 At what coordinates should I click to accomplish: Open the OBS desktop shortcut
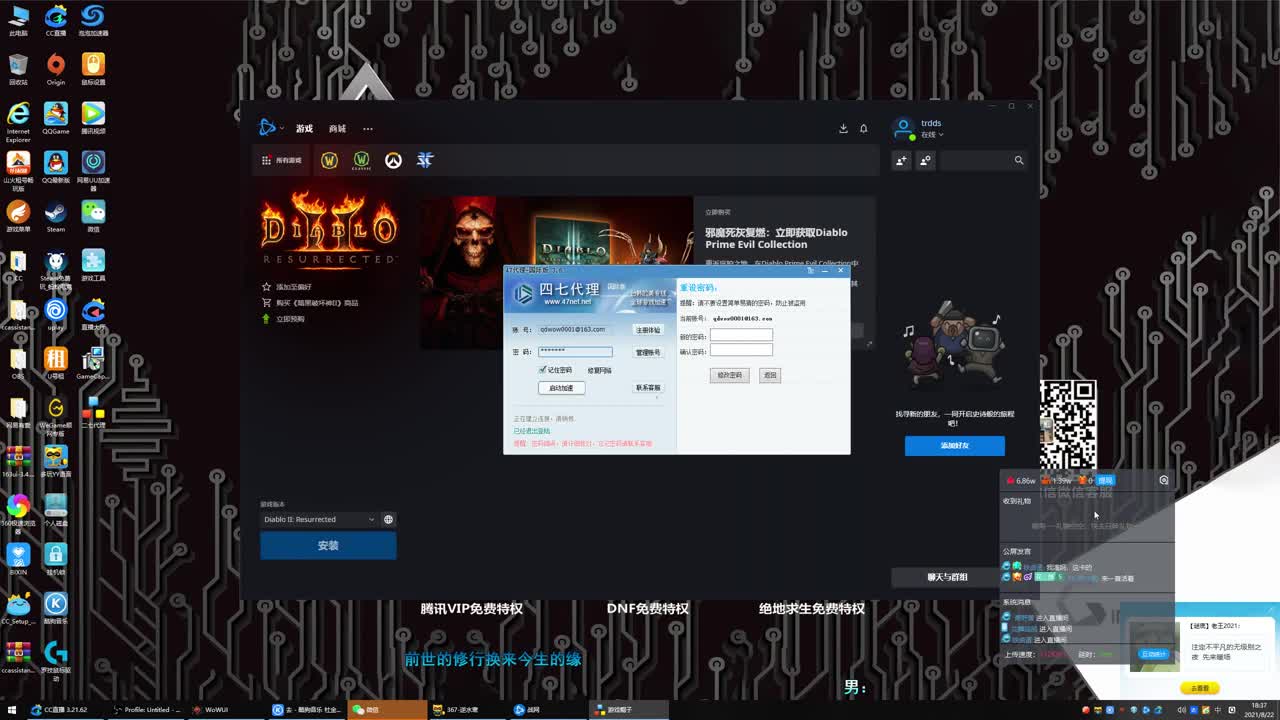(18, 363)
